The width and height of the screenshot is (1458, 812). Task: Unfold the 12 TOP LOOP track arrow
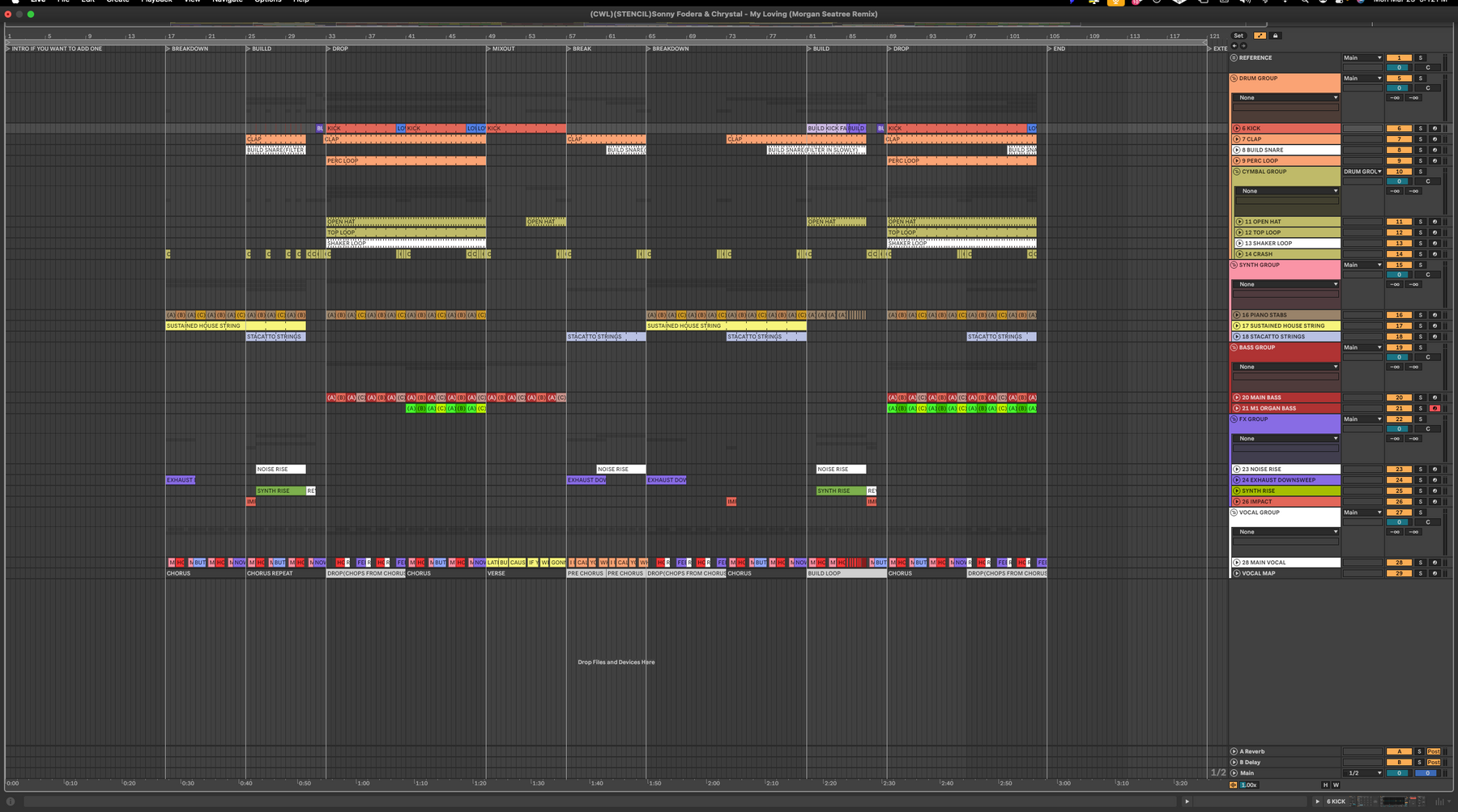[1239, 232]
